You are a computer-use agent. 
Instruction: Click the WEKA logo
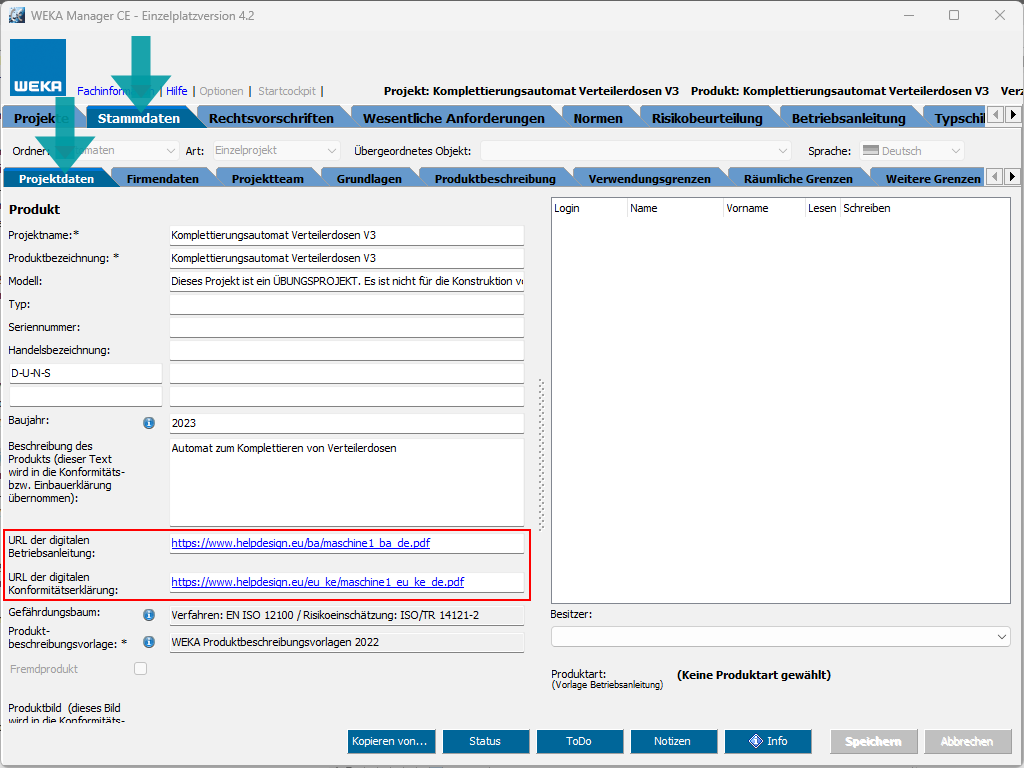38,67
